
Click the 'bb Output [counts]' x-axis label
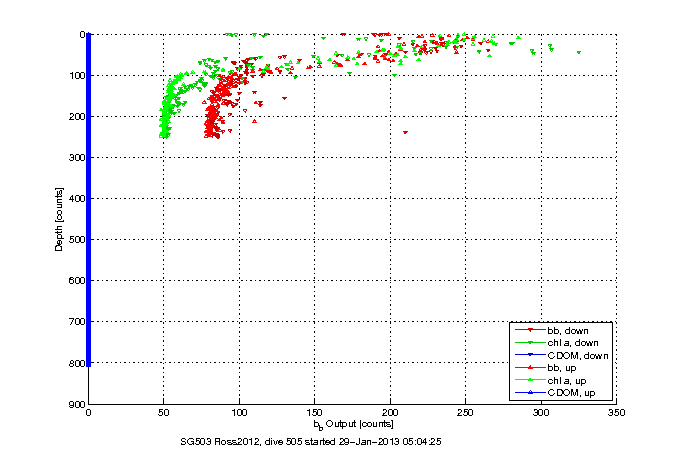353,424
